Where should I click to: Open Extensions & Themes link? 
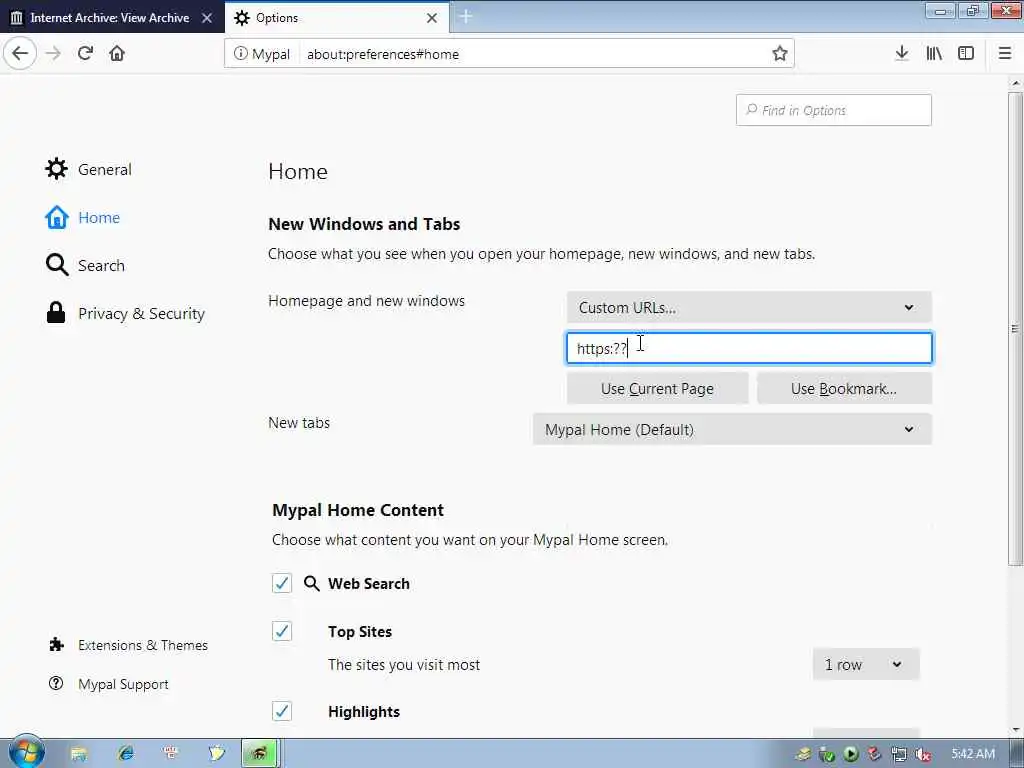tap(129, 645)
